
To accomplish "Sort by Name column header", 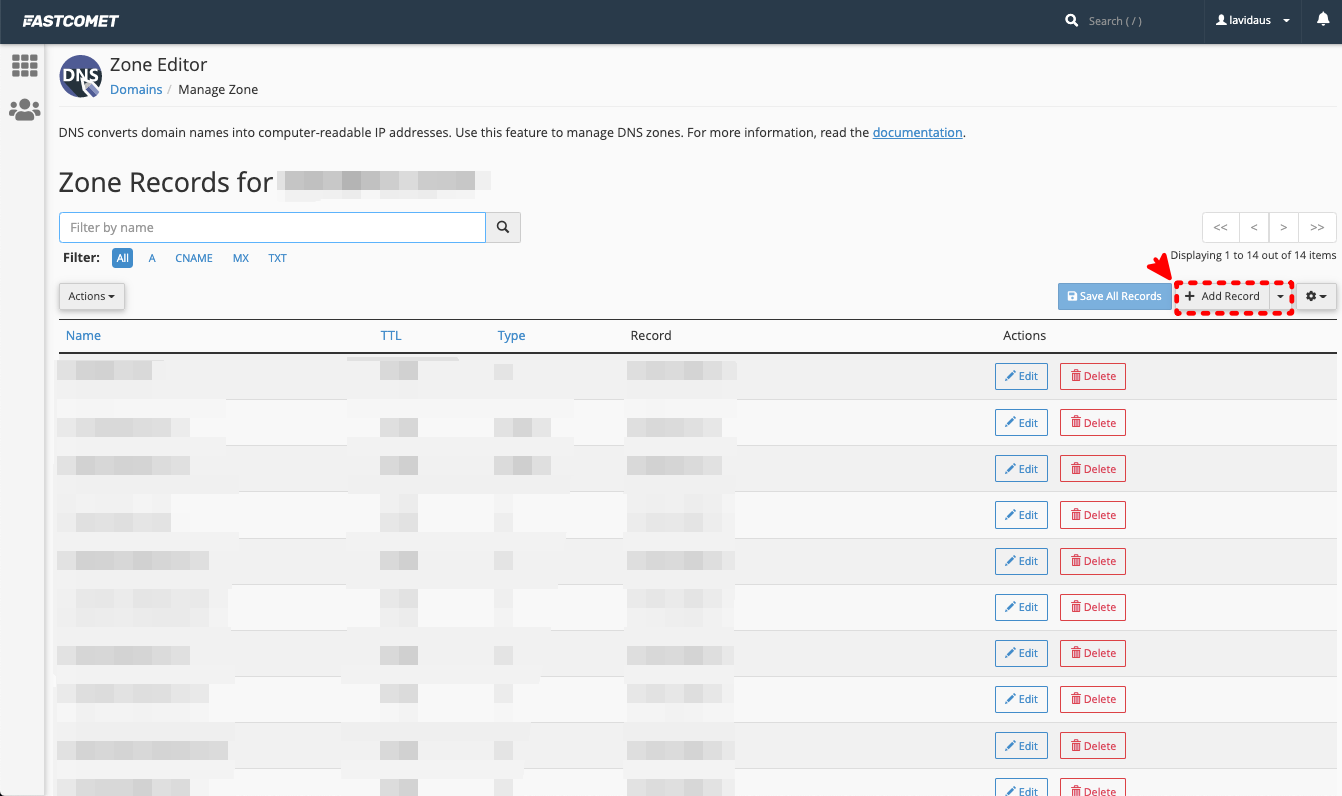I will 83,336.
